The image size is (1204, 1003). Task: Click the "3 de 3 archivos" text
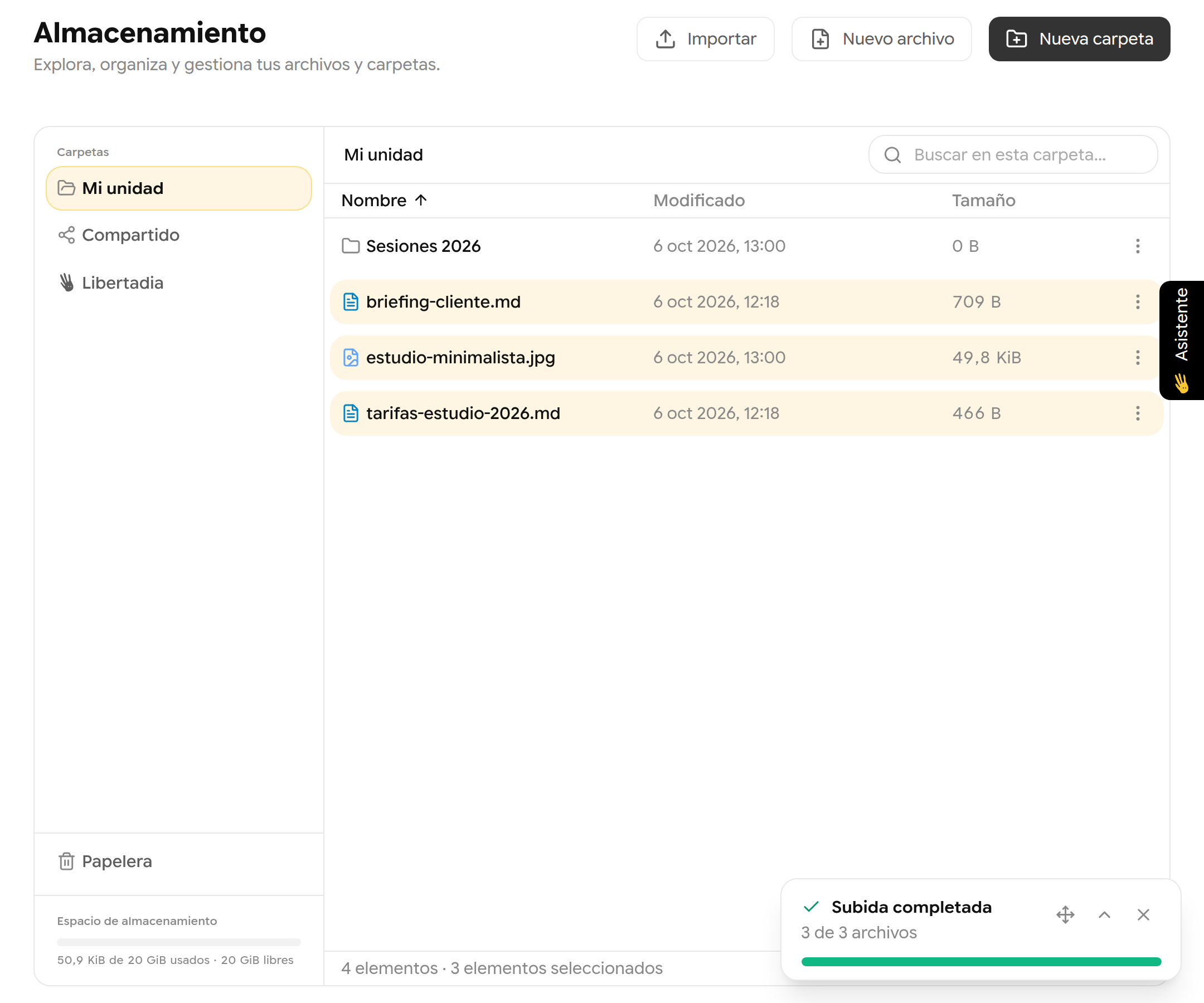tap(859, 932)
